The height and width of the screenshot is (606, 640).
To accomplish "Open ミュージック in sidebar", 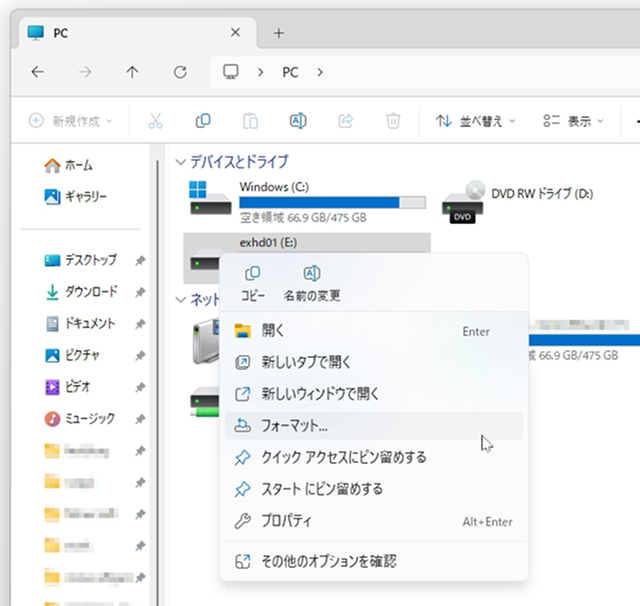I will [80, 419].
